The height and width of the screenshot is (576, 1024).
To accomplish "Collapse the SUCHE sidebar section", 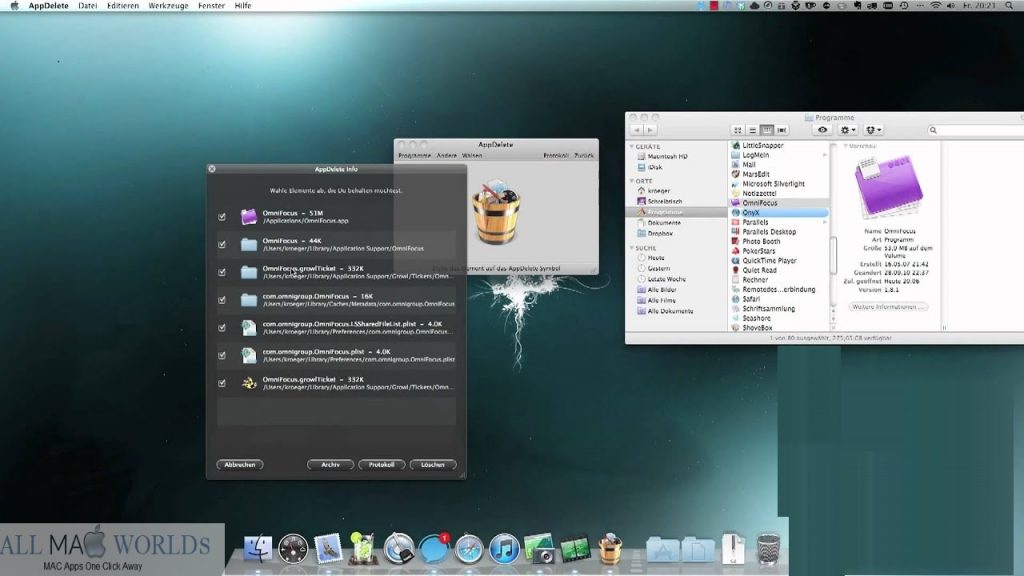I will click(x=632, y=248).
